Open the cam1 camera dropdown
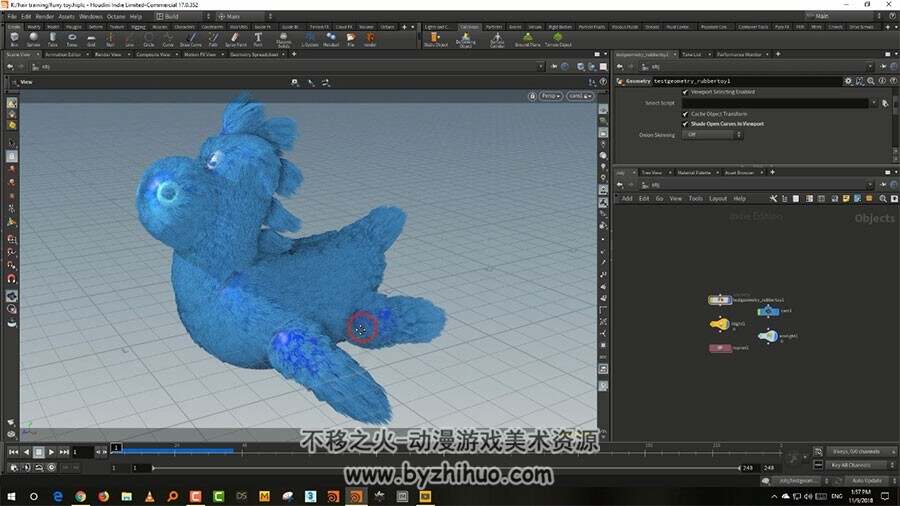 click(579, 96)
